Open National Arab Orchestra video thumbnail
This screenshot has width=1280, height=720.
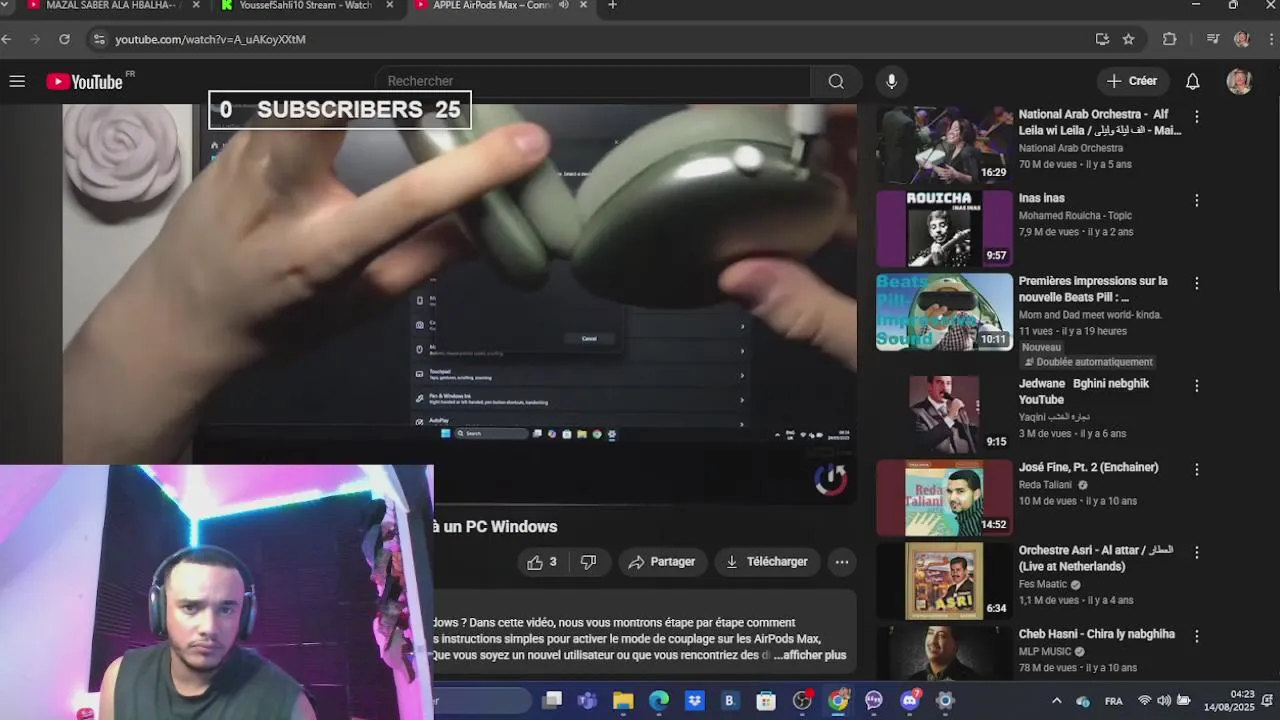pyautogui.click(x=944, y=145)
